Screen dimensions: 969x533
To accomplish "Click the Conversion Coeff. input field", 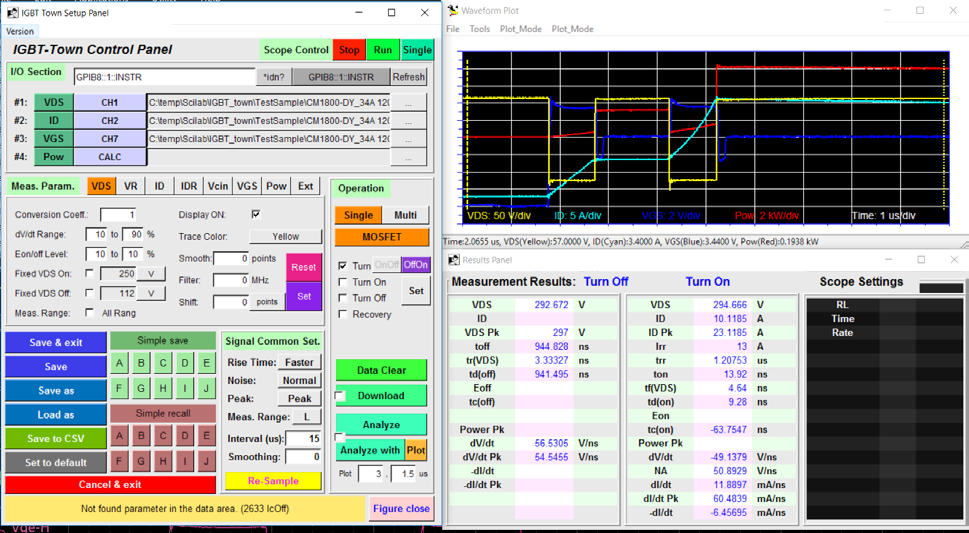I will coord(118,215).
